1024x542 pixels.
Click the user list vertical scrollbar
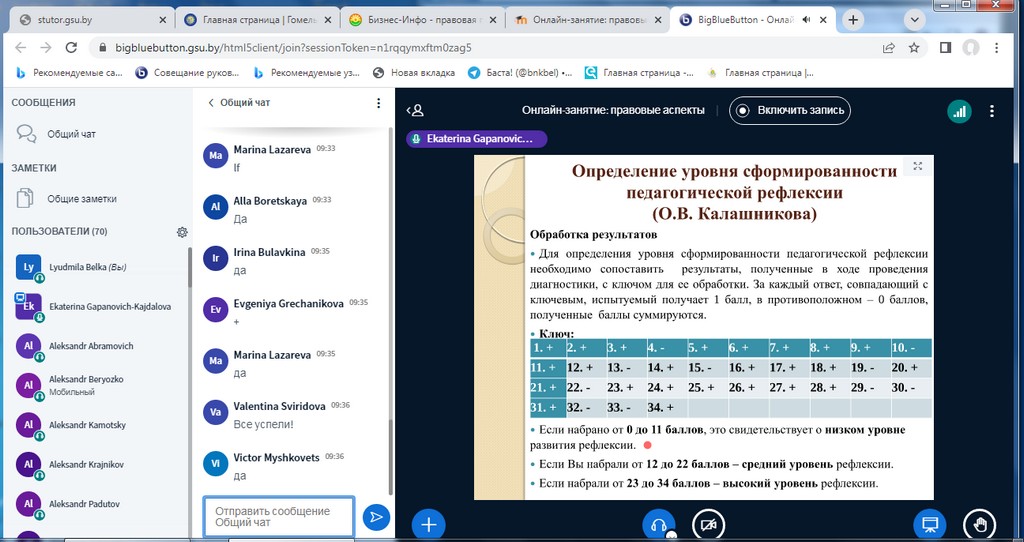[189, 300]
